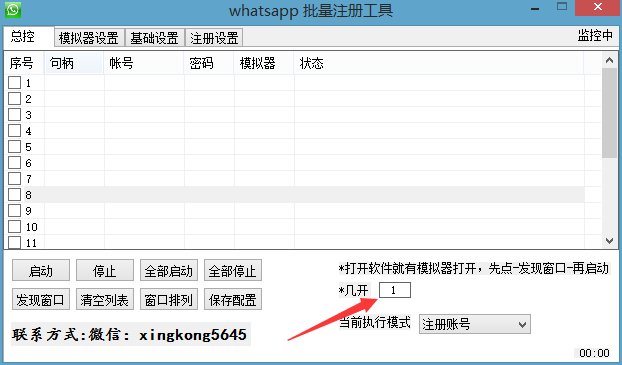Enable the checkbox for row 11
The image size is (622, 365).
15,242
